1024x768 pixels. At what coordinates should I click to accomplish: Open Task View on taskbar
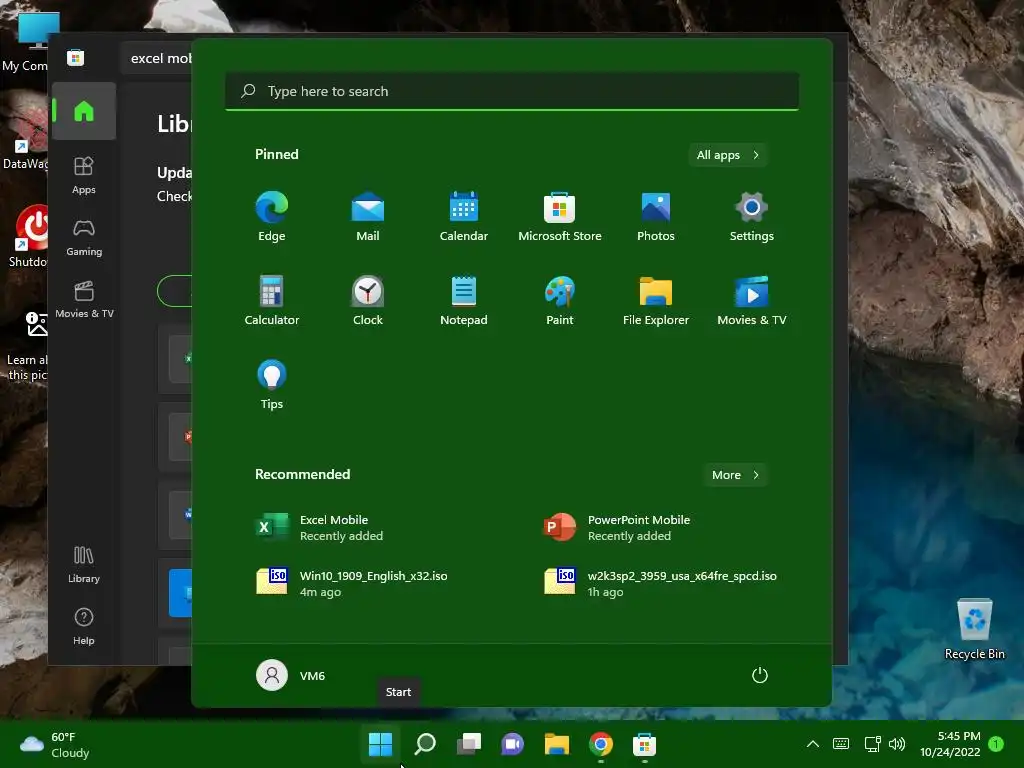tap(469, 744)
